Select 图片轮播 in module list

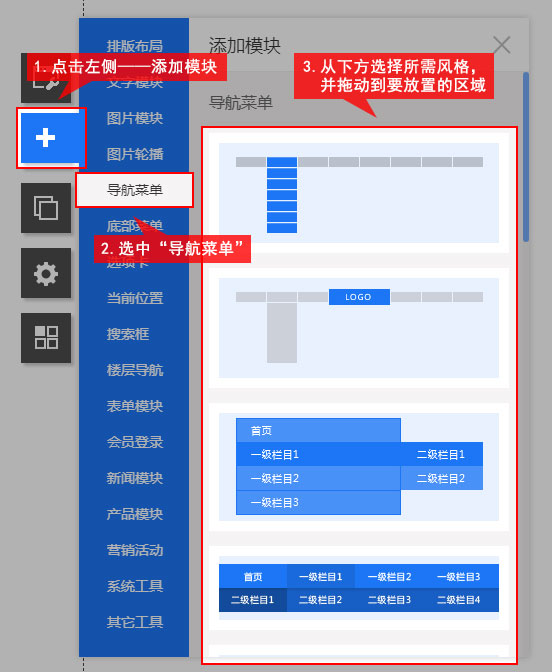[x=135, y=154]
